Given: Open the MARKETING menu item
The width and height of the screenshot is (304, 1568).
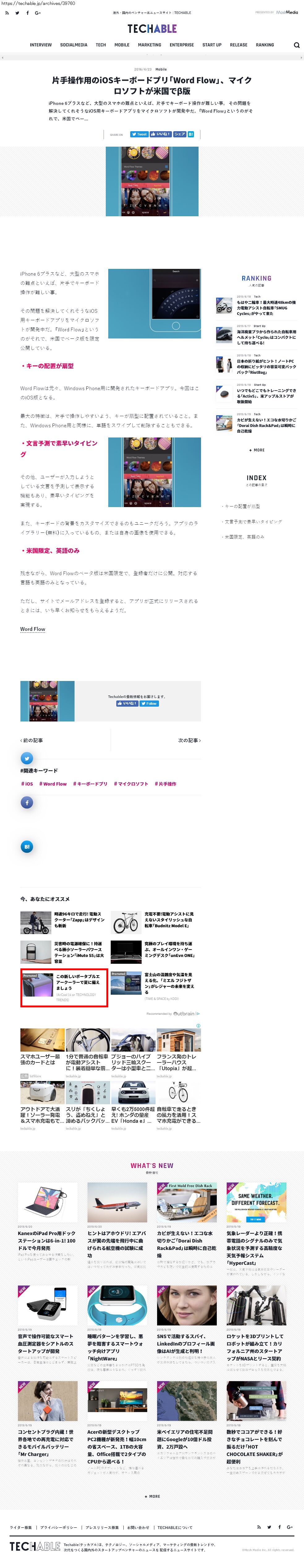Looking at the screenshot, I should (x=150, y=45).
